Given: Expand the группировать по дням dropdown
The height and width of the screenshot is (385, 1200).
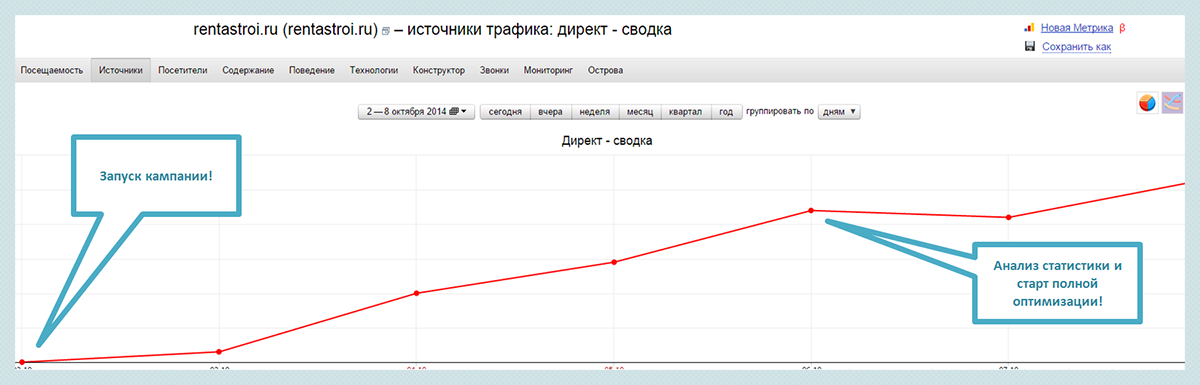Looking at the screenshot, I should (x=839, y=112).
